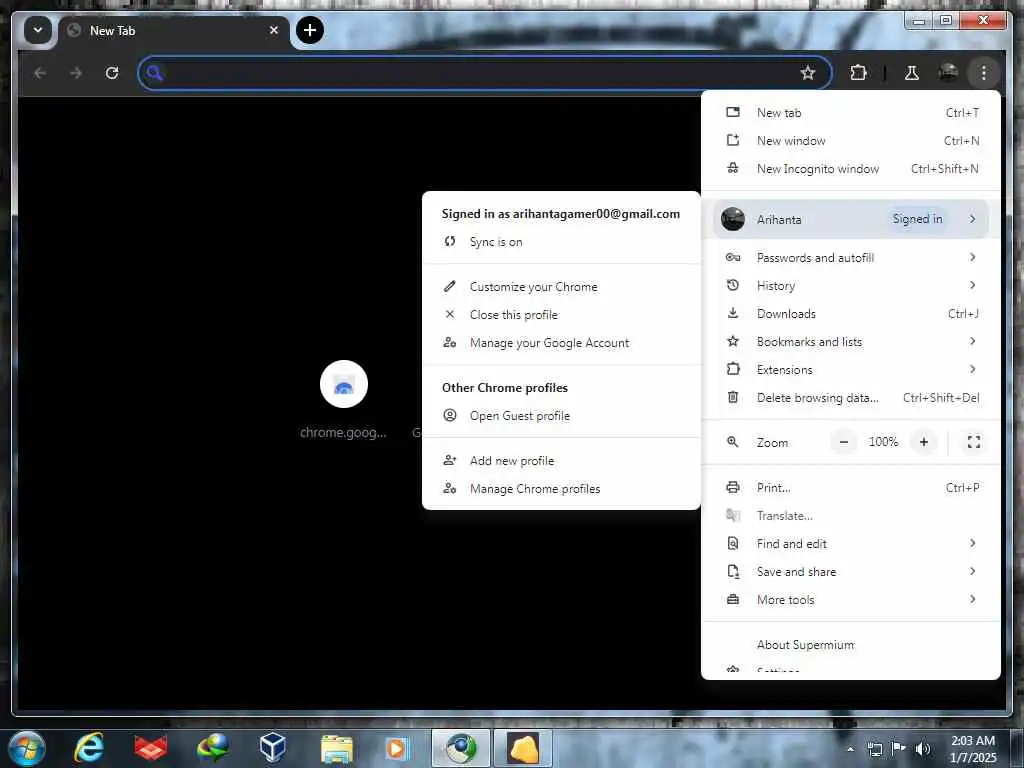Click the Signed in badge
1024x768 pixels.
pyautogui.click(x=917, y=219)
